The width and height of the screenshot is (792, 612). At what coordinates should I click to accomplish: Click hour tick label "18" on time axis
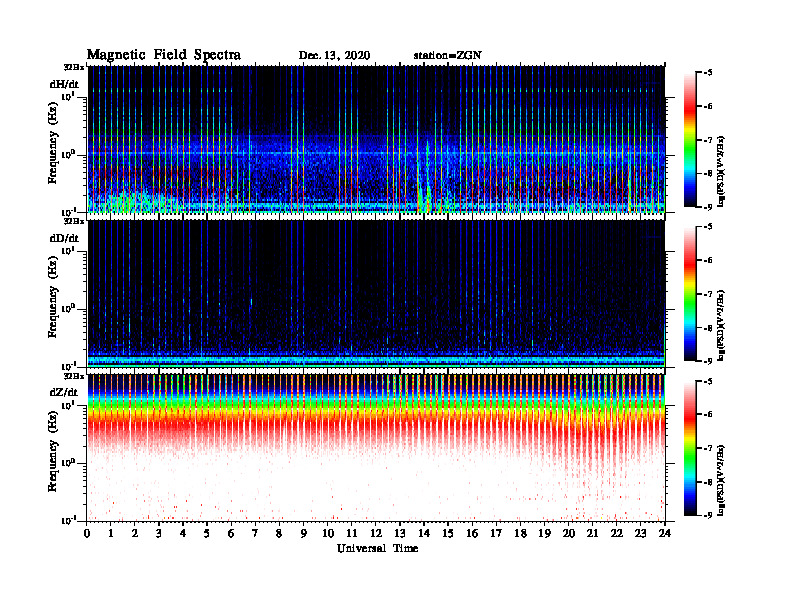tap(520, 534)
